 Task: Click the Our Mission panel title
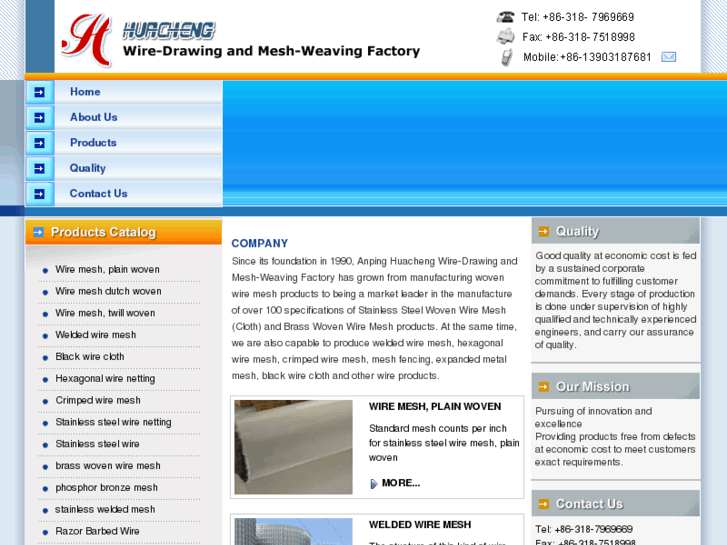coord(593,386)
